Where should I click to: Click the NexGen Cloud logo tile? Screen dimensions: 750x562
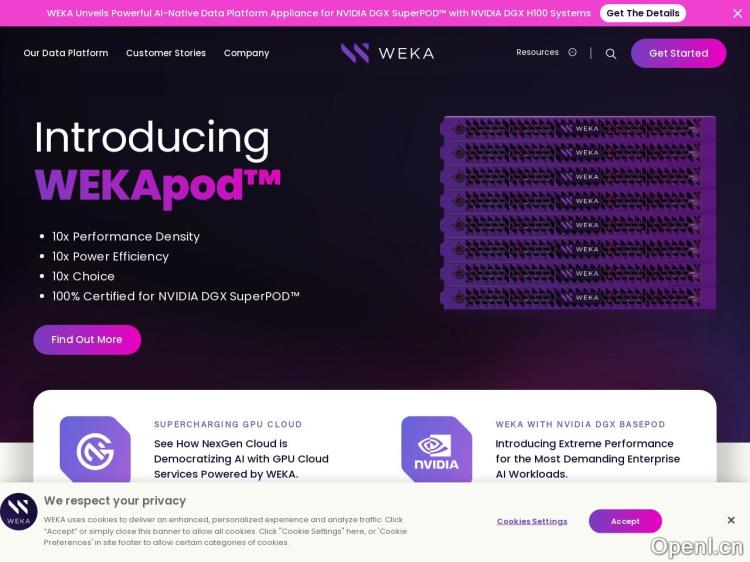click(95, 450)
